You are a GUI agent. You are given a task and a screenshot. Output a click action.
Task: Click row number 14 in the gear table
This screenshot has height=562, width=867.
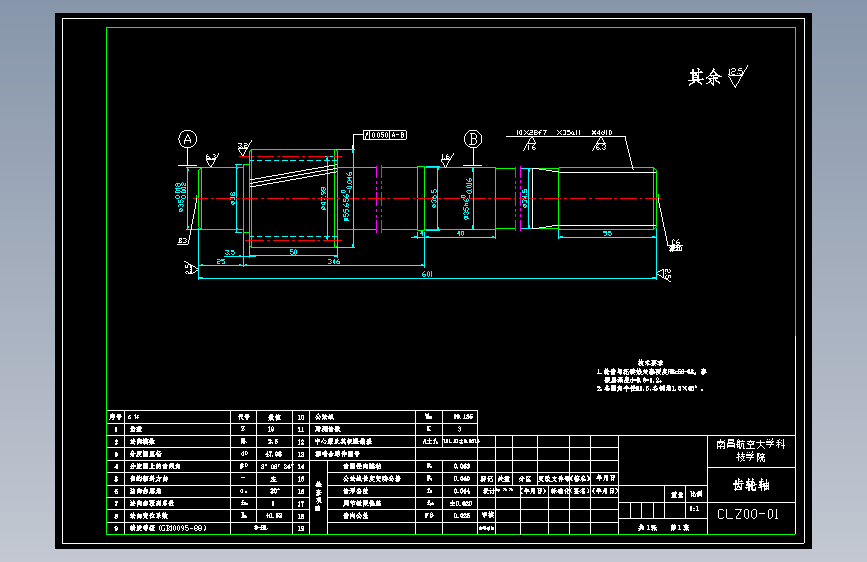(x=301, y=466)
